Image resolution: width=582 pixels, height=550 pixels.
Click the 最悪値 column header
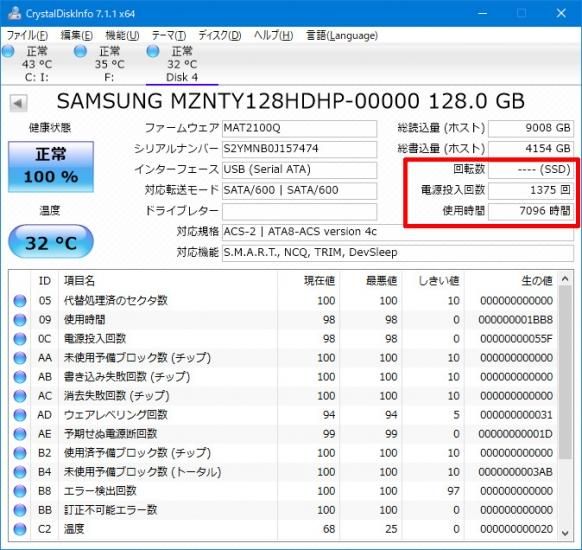coord(370,281)
